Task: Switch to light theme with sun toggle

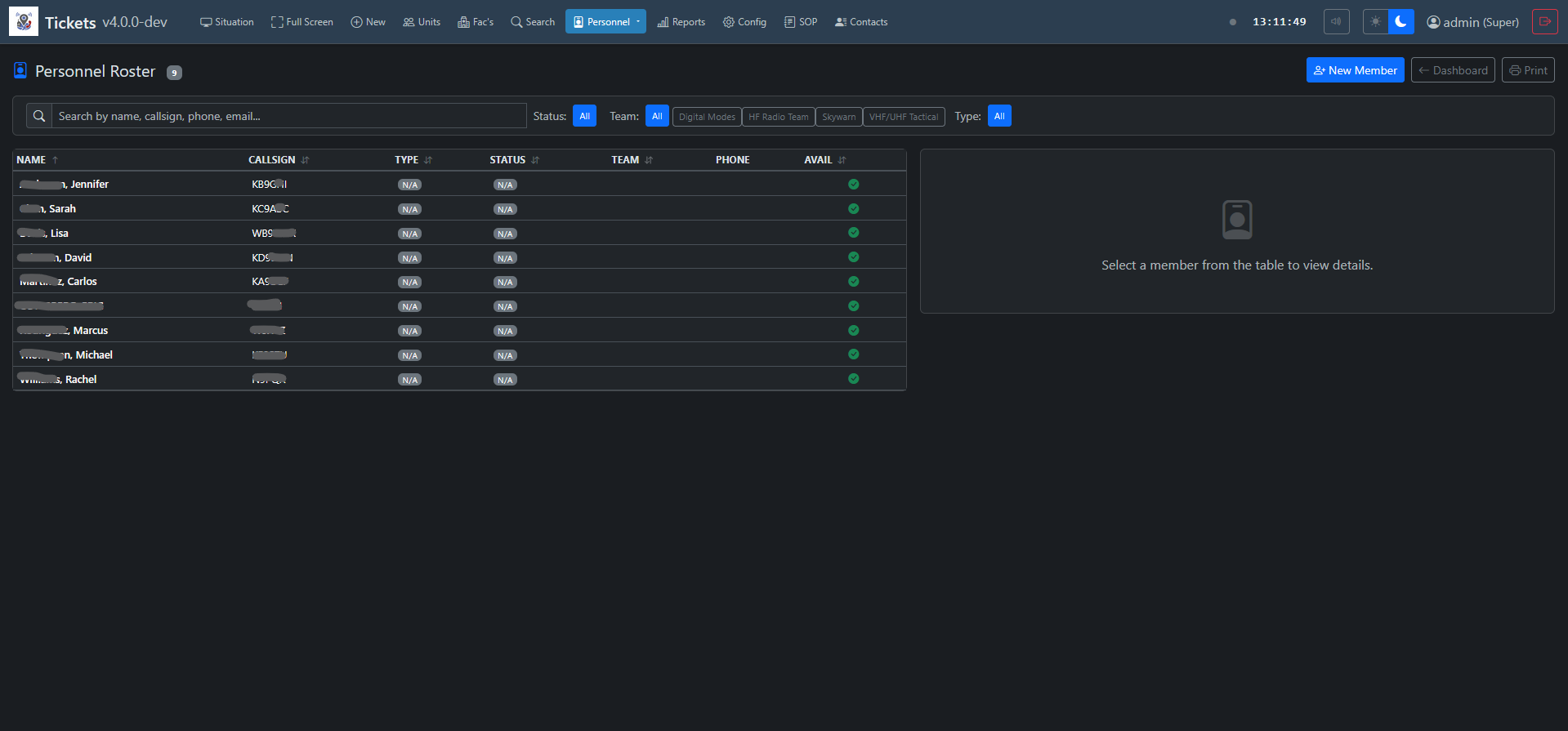Action: pyautogui.click(x=1376, y=22)
